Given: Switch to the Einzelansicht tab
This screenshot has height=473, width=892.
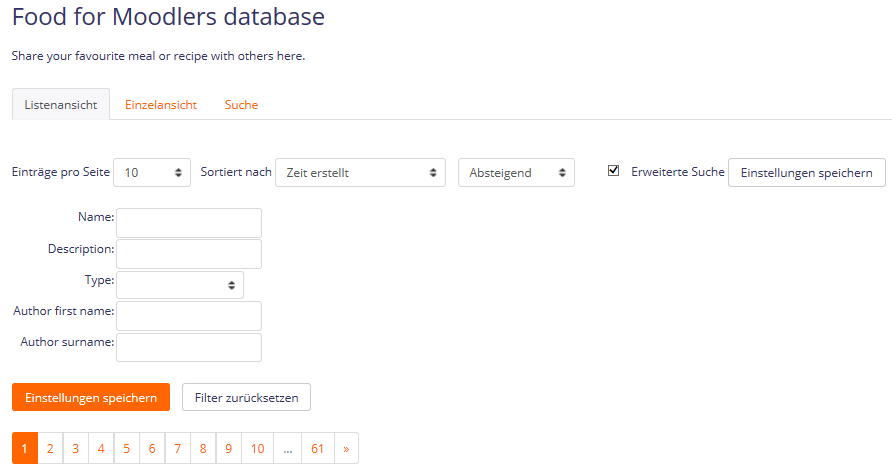Looking at the screenshot, I should 161,105.
